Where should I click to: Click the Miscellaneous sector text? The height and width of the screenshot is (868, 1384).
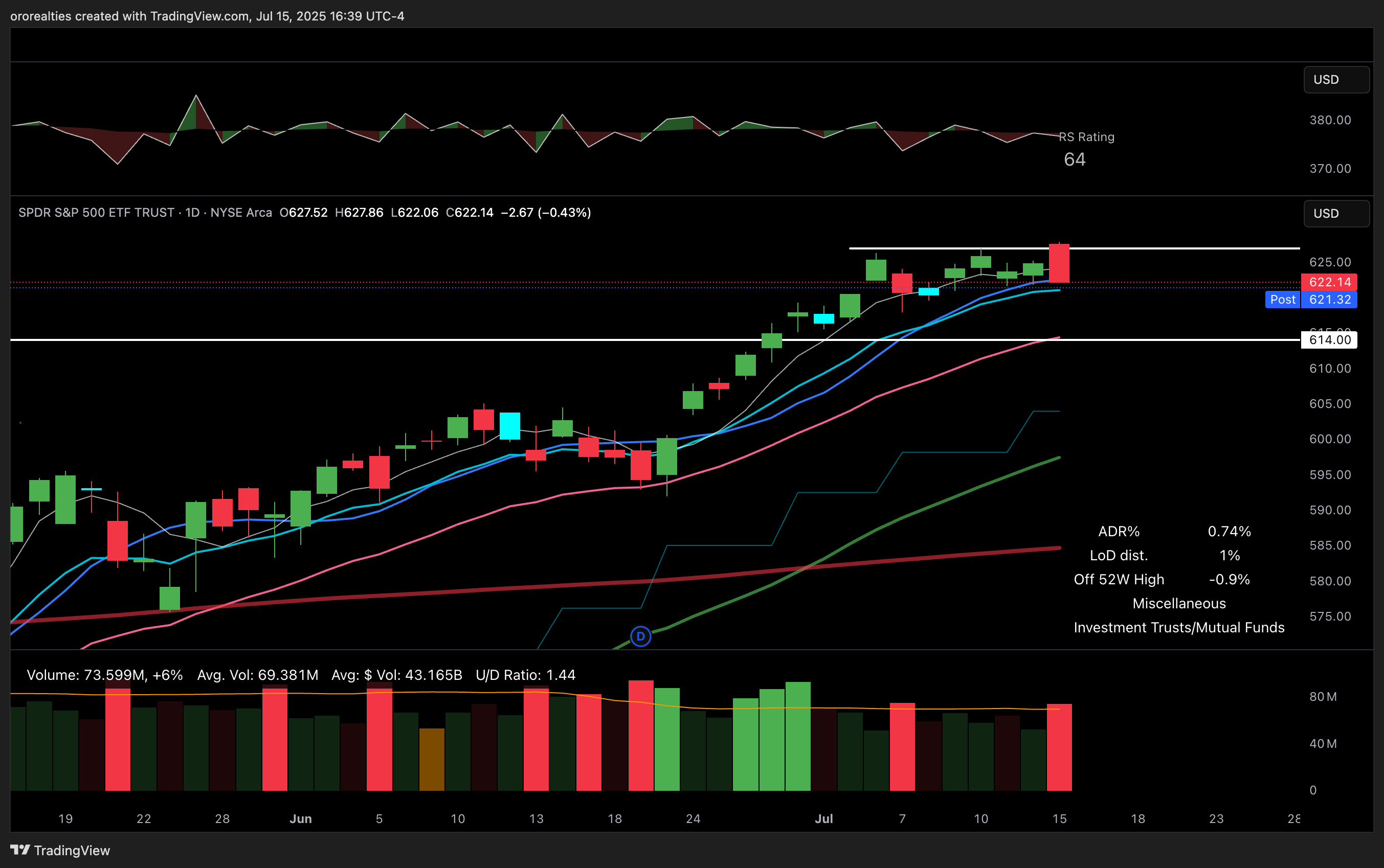coord(1179,603)
